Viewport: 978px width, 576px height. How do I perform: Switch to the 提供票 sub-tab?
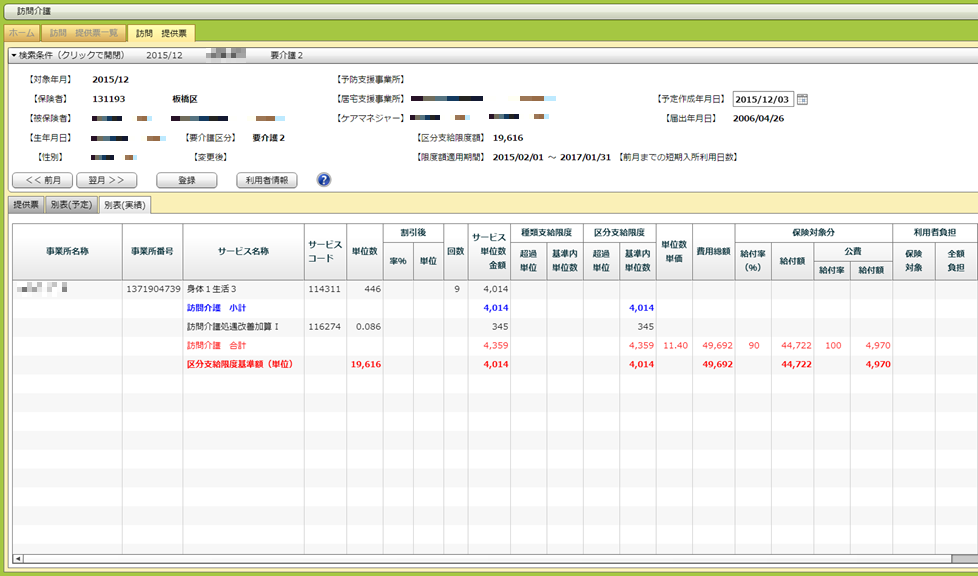click(25, 205)
